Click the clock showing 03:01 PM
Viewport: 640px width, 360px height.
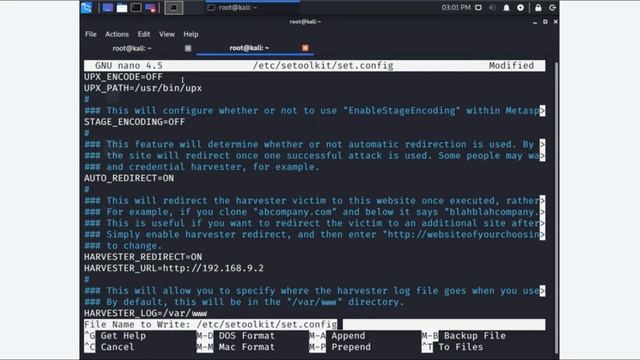coord(456,7)
